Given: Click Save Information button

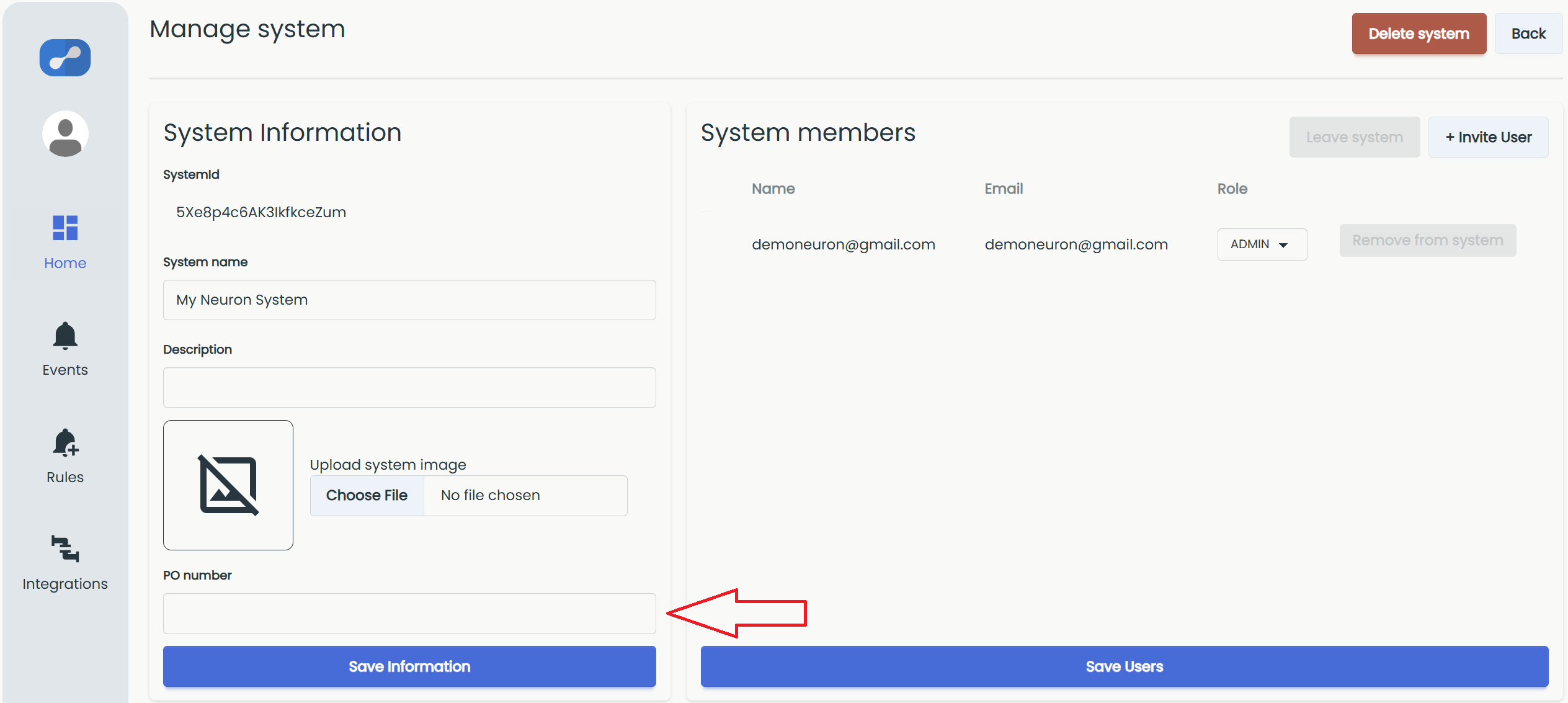Looking at the screenshot, I should coord(409,666).
